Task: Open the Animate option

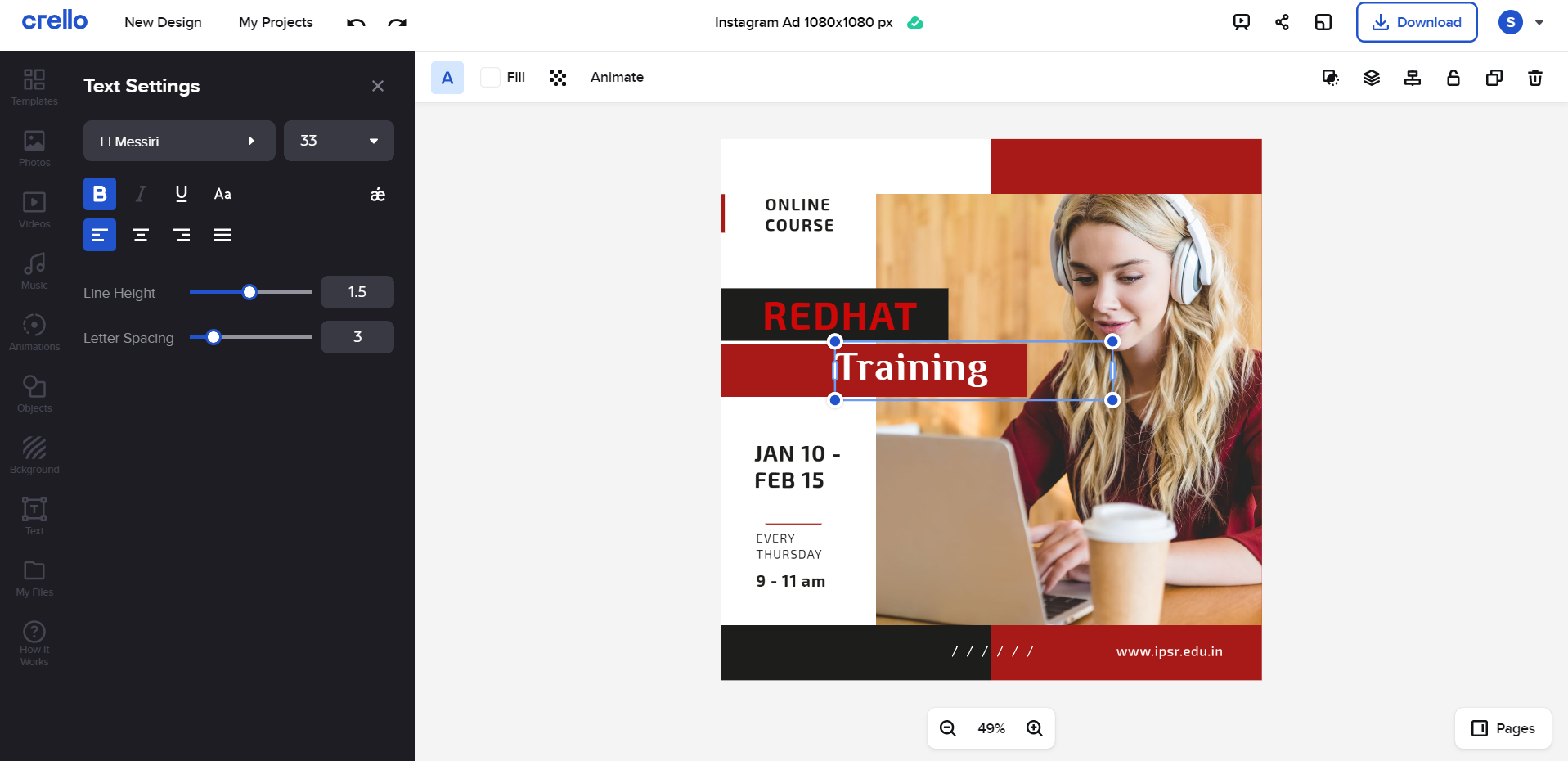Action: tap(617, 77)
